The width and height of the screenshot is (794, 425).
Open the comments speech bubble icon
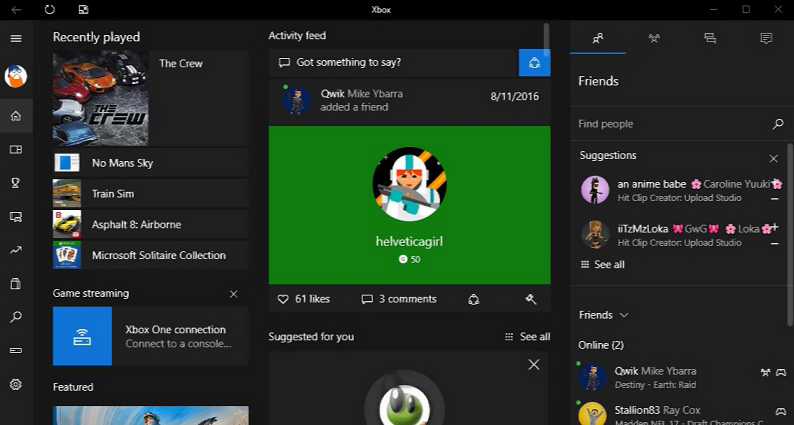point(367,299)
